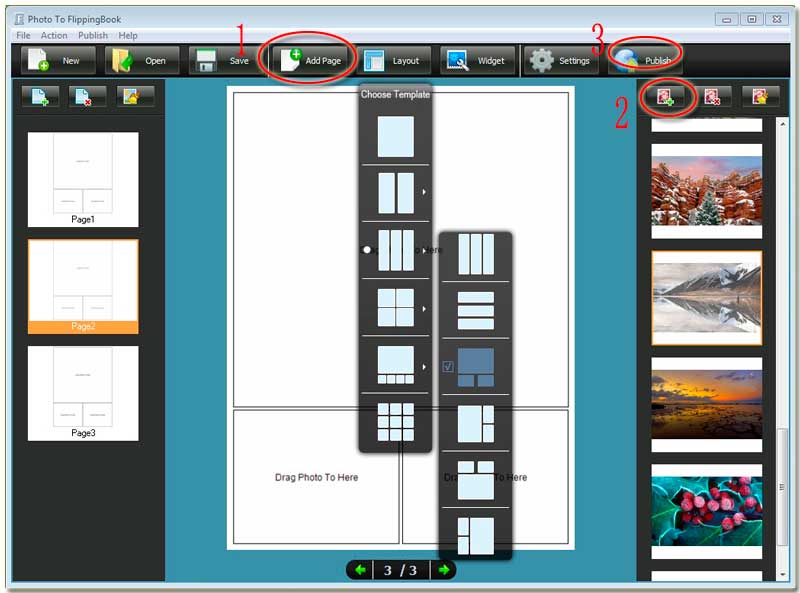Choose the single-photo template
Image resolution: width=800 pixels, height=593 pixels.
click(395, 136)
